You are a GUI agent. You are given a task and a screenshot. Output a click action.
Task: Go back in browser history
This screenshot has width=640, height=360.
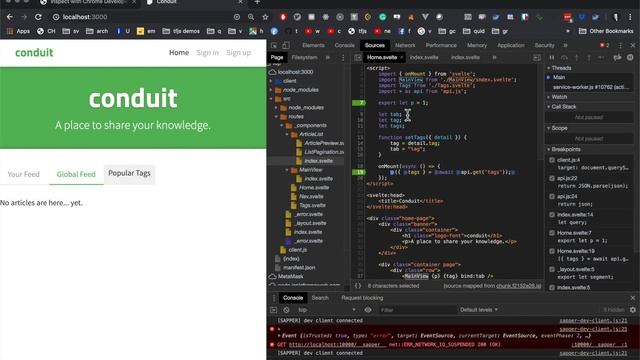pyautogui.click(x=10, y=17)
